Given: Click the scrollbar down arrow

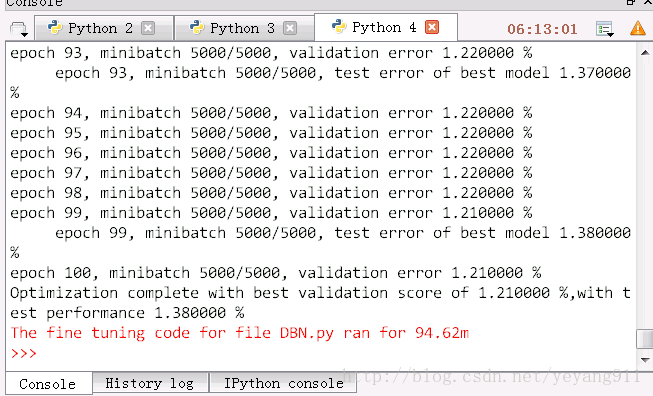Looking at the screenshot, I should tap(645, 360).
